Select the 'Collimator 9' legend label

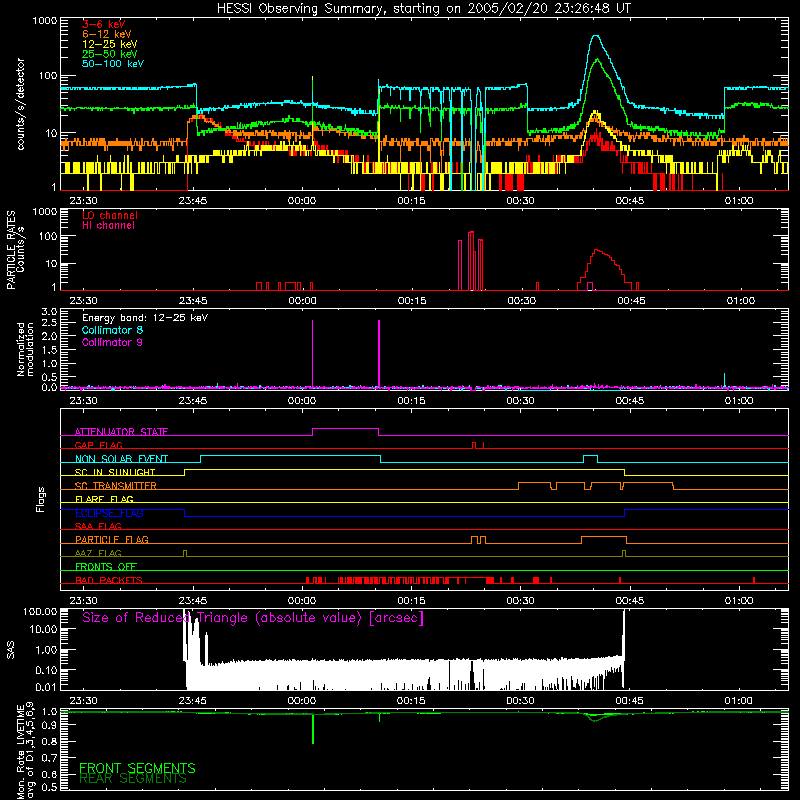(x=112, y=342)
